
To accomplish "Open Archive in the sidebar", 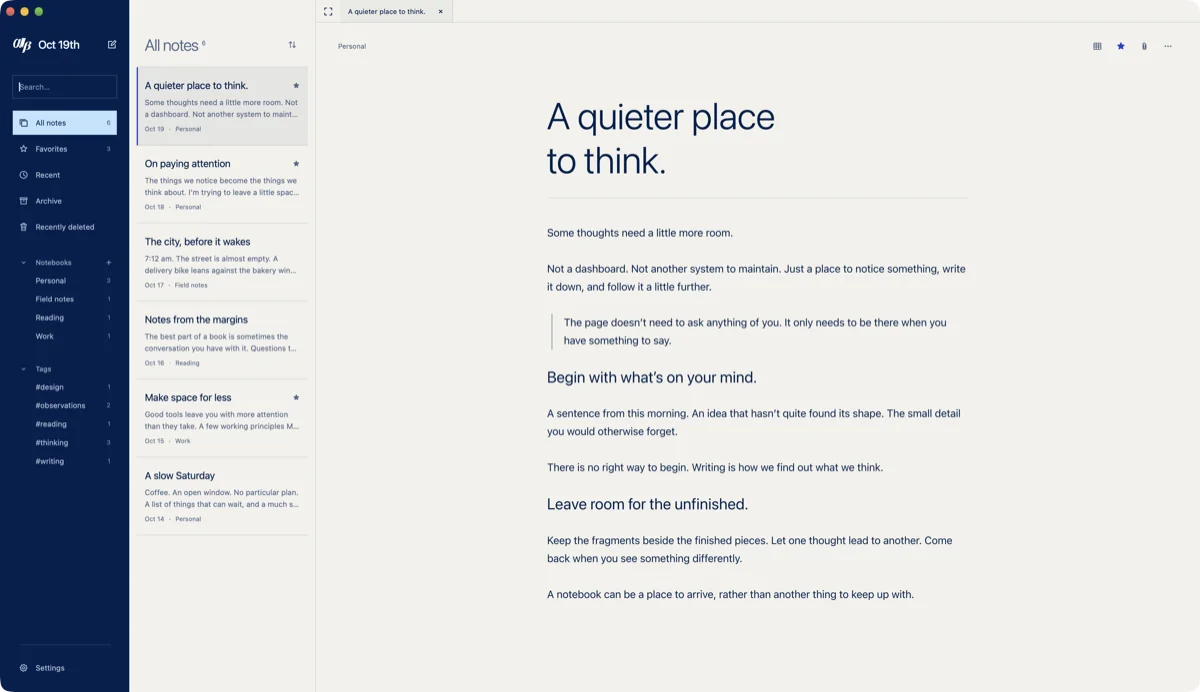I will (x=65, y=201).
